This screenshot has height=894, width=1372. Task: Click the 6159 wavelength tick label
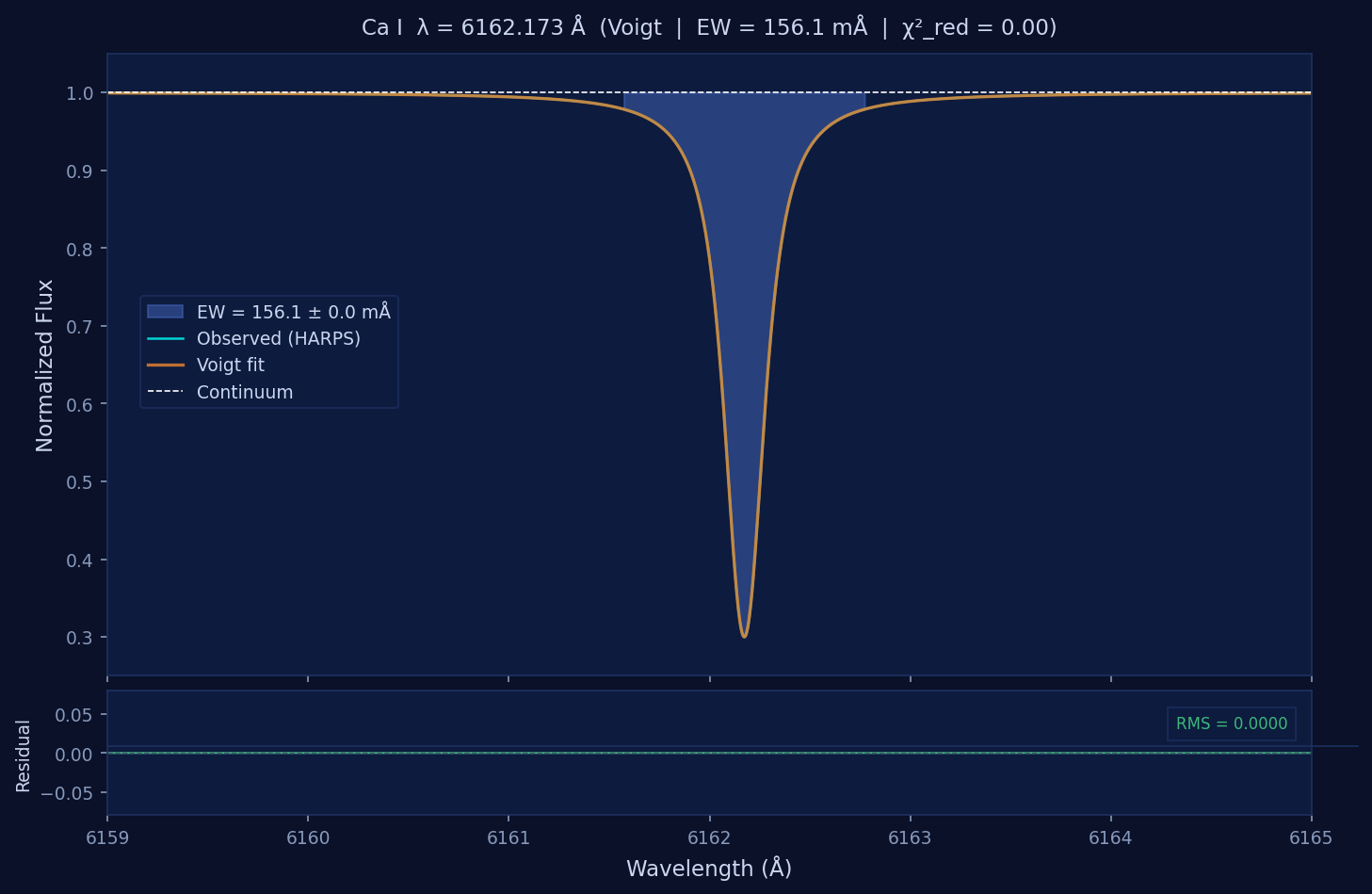pos(107,837)
